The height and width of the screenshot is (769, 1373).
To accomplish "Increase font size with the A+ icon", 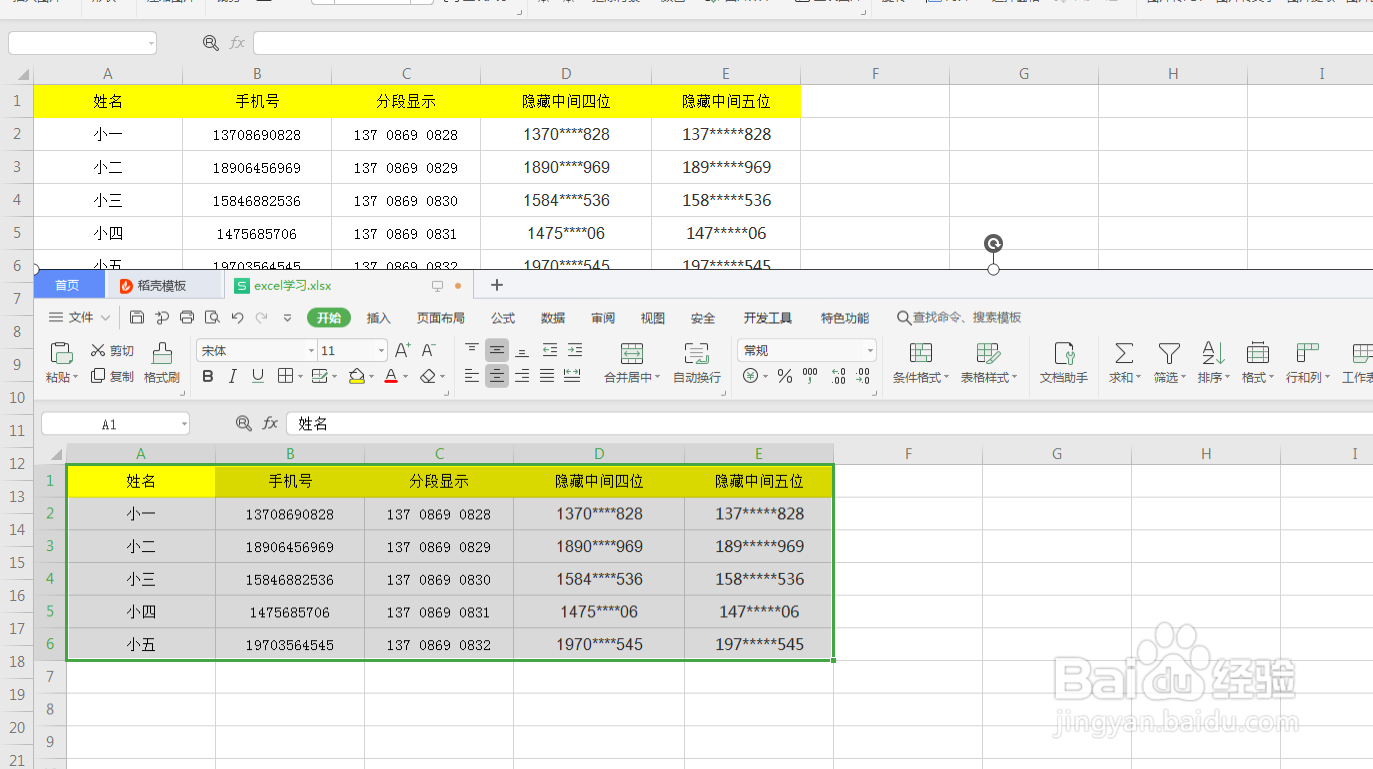I will (x=403, y=350).
